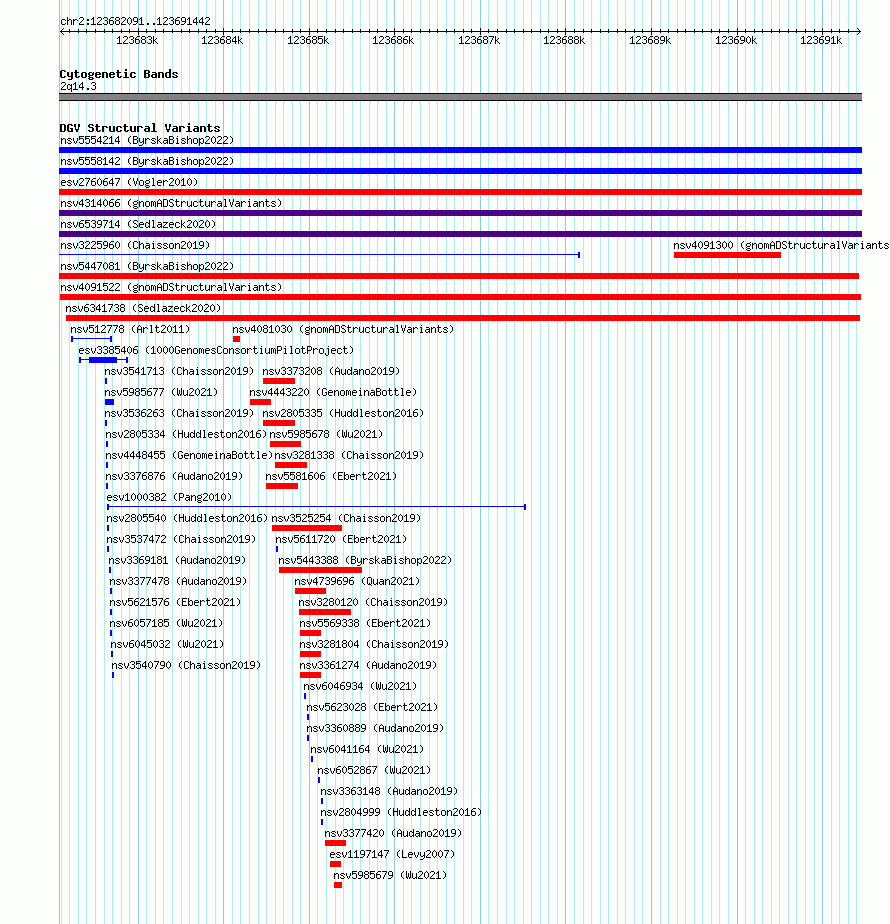This screenshot has height=924, width=890.
Task: Click the 123684k ruler position label
Action: 222,41
